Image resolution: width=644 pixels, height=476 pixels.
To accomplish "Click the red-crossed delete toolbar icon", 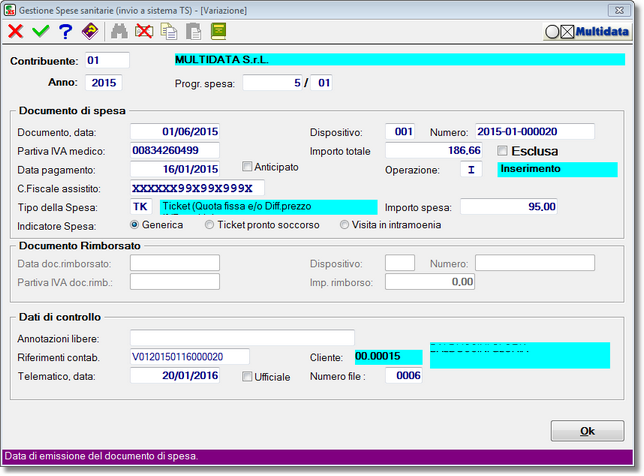I will (x=144, y=32).
